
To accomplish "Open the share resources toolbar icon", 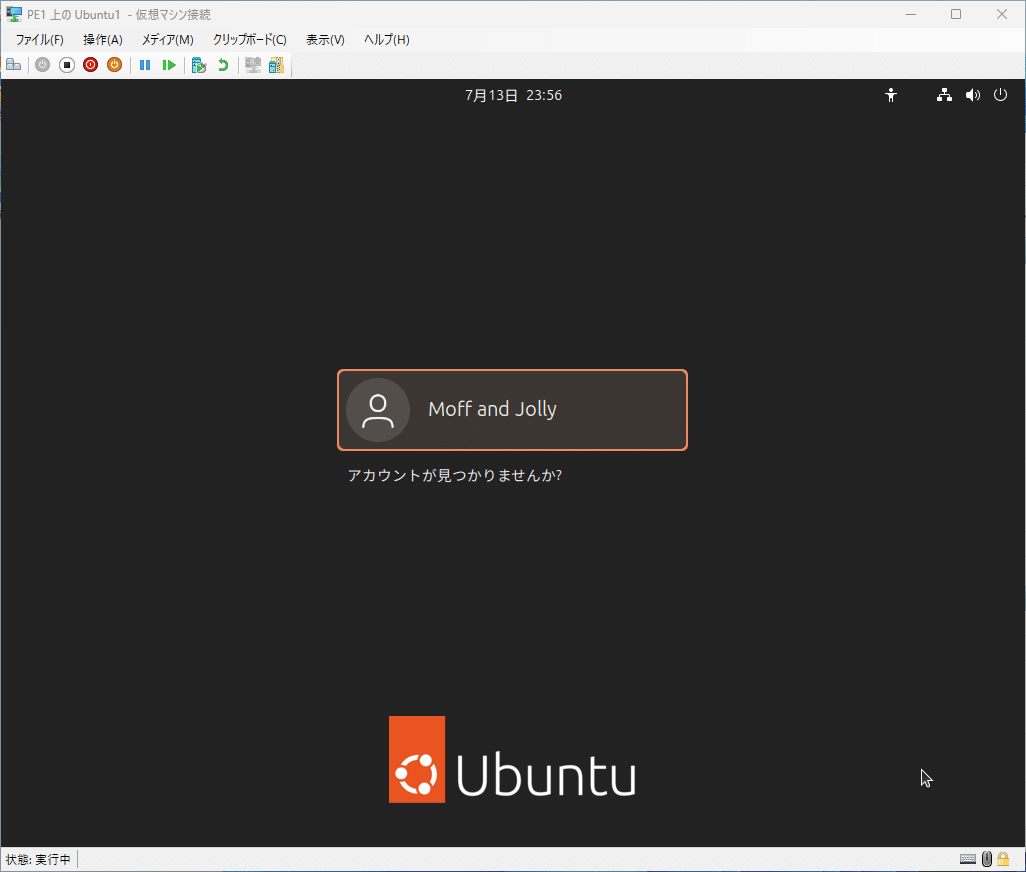I will 276,65.
